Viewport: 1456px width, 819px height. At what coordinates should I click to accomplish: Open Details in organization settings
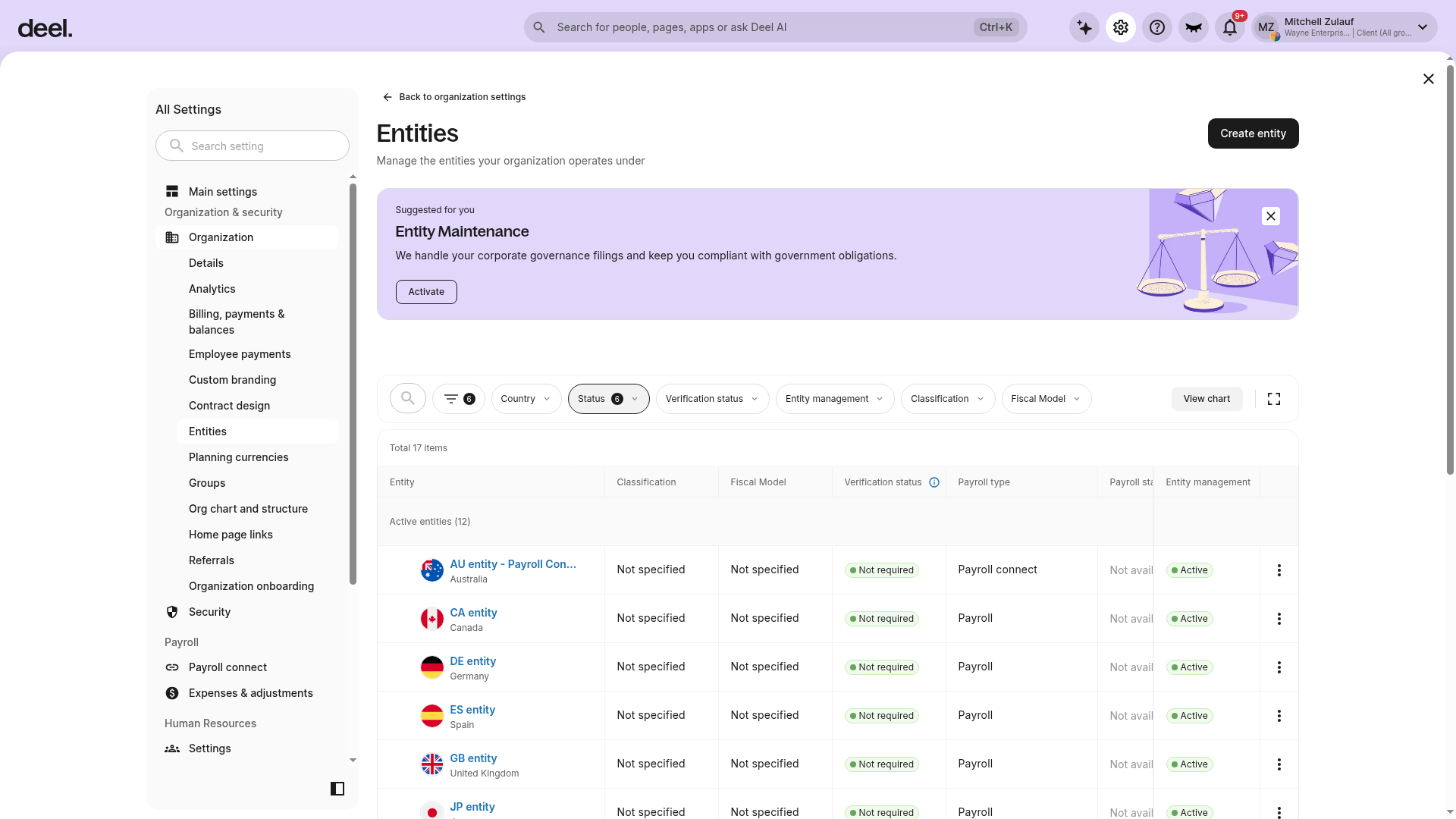pos(206,263)
